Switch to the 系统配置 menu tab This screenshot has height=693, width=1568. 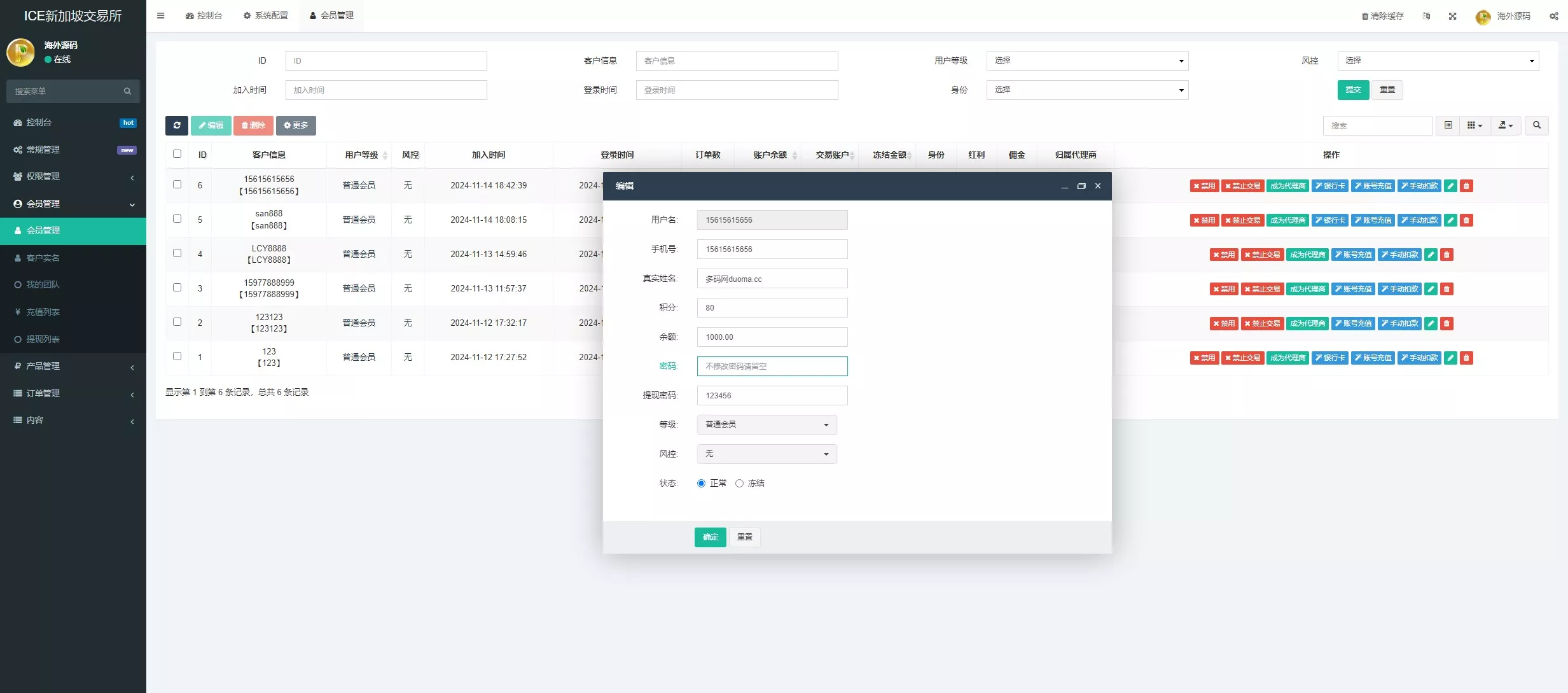coord(267,15)
